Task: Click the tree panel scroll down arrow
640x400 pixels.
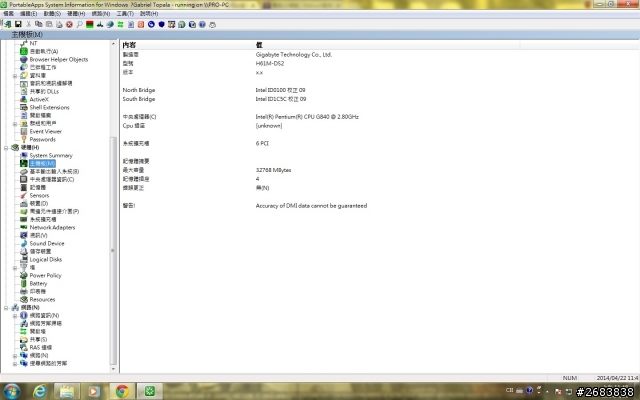Action: click(x=113, y=369)
